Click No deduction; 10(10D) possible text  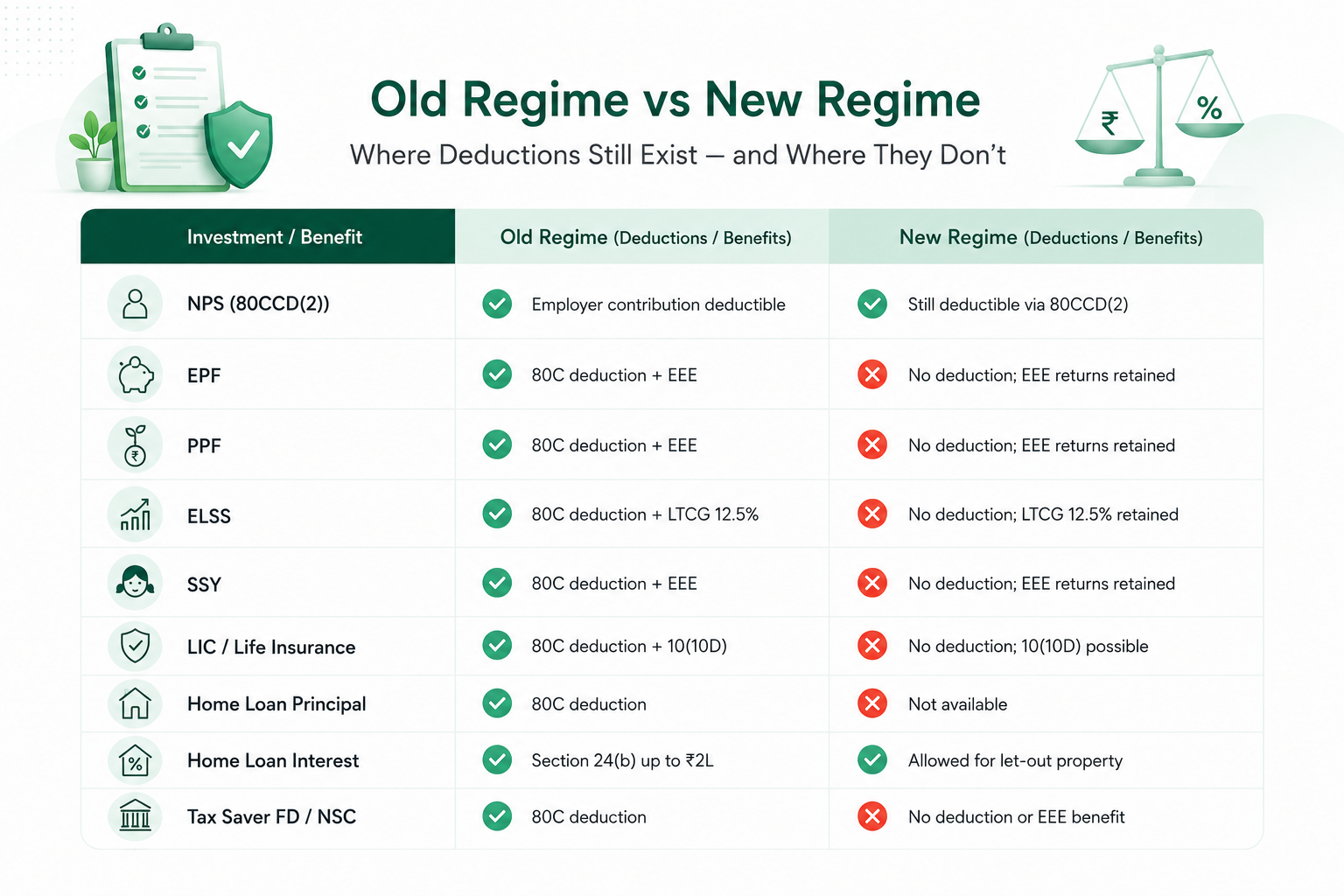tap(1028, 646)
